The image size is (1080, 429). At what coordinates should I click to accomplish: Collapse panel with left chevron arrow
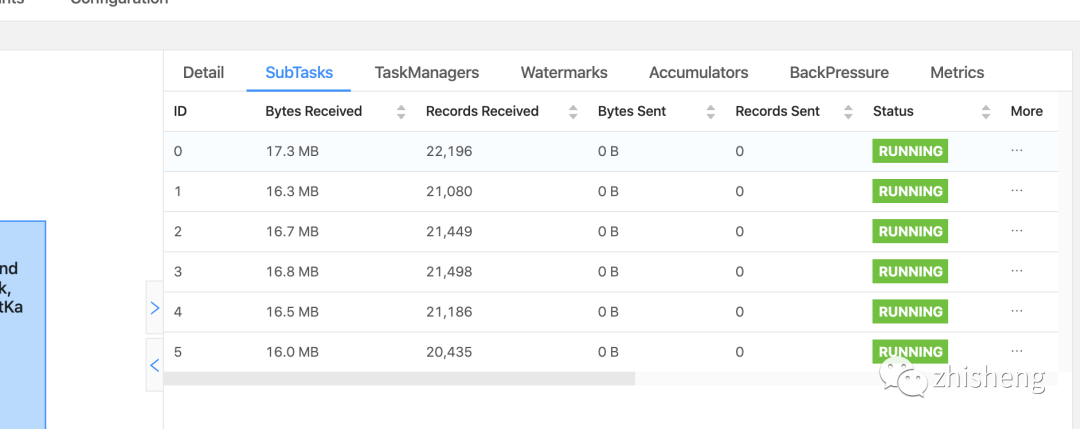pyautogui.click(x=154, y=365)
